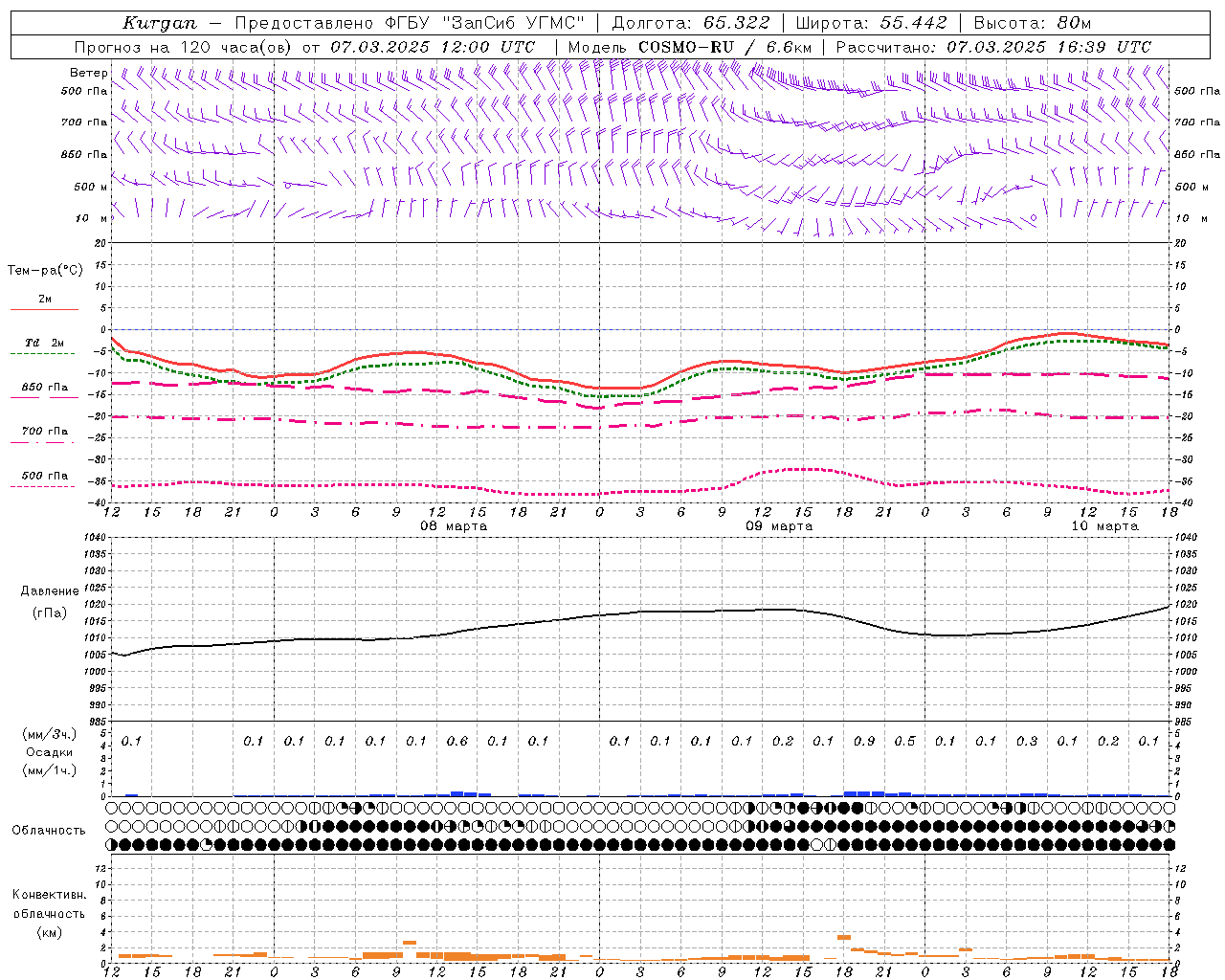Click the "(мм/3ч.)" unit label
This screenshot has width=1225, height=980.
pyautogui.click(x=50, y=734)
